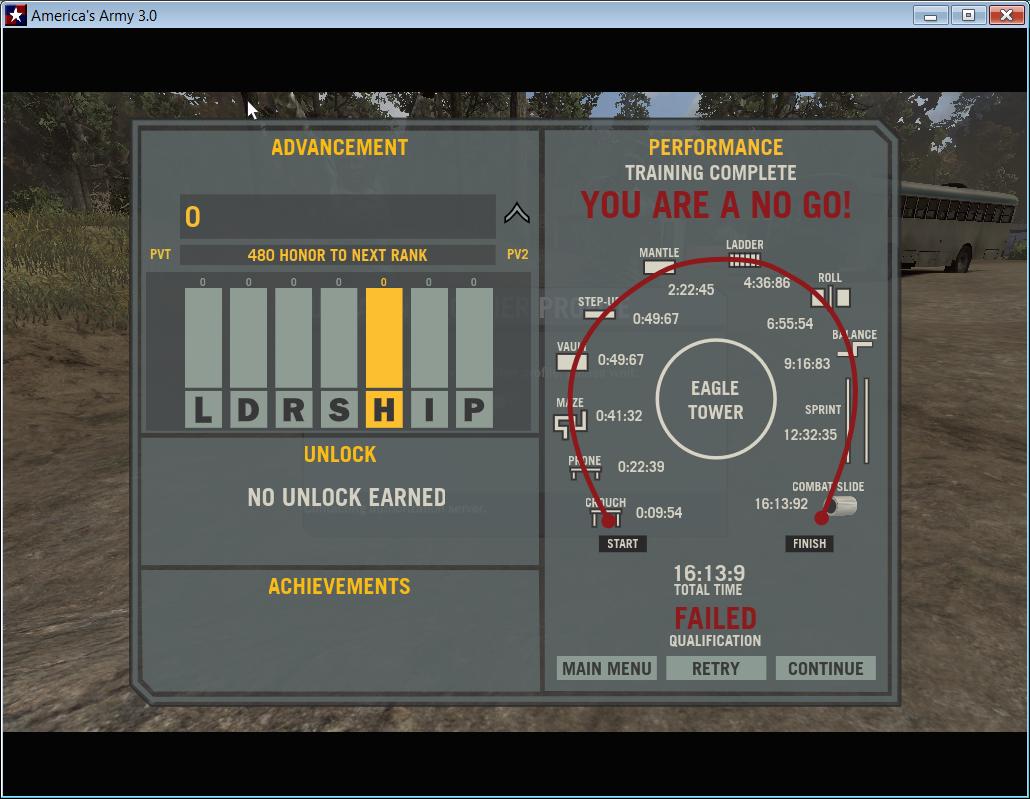Select the L value letter tile
The image size is (1030, 799).
click(x=203, y=409)
